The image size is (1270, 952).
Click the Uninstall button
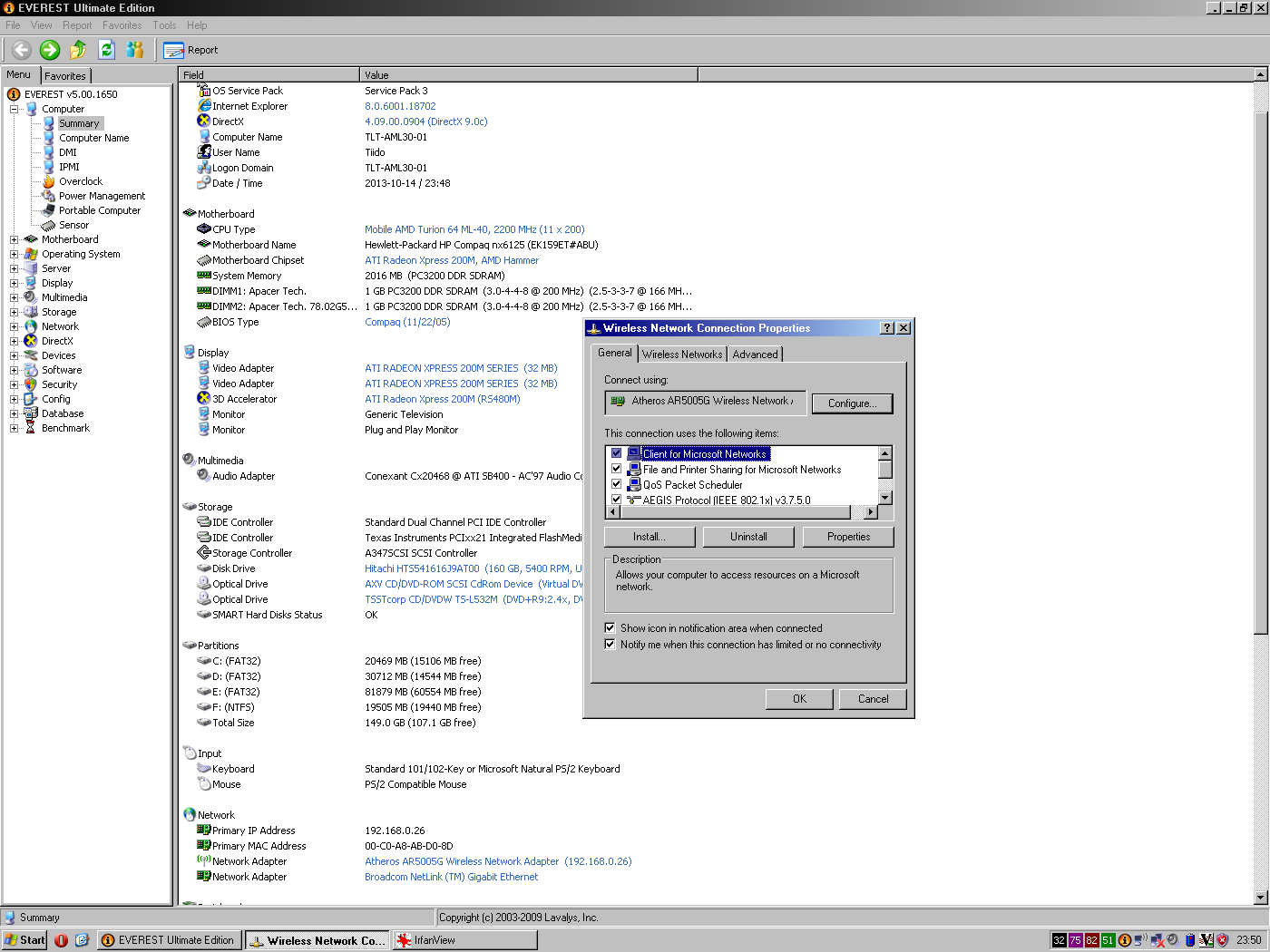pos(749,537)
